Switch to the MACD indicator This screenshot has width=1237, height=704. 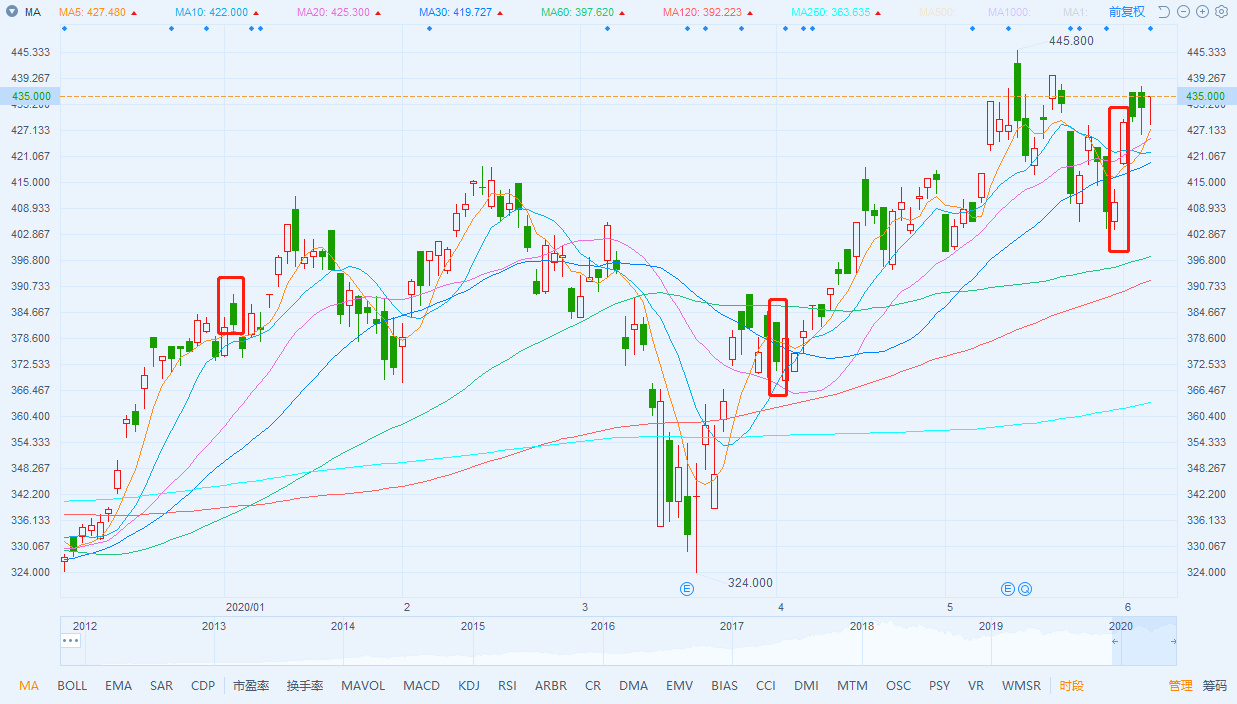(421, 686)
